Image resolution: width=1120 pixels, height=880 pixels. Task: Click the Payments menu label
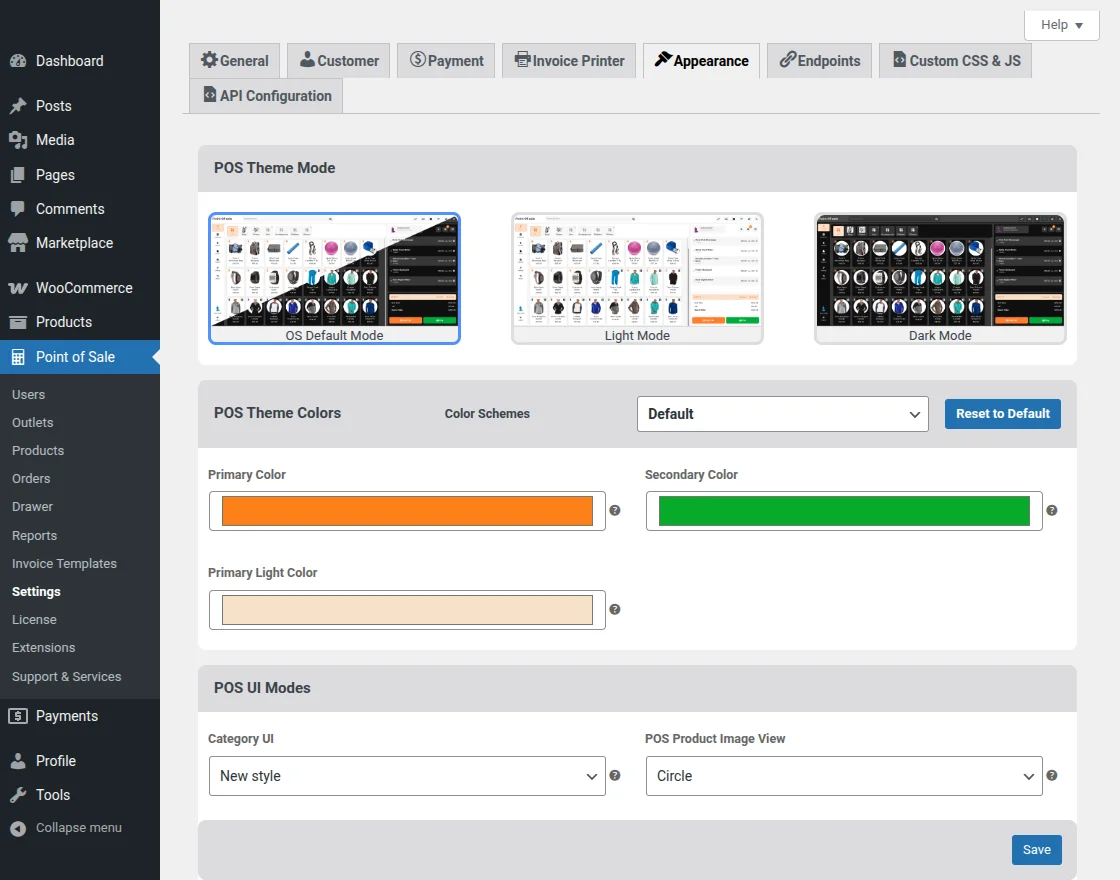point(66,716)
